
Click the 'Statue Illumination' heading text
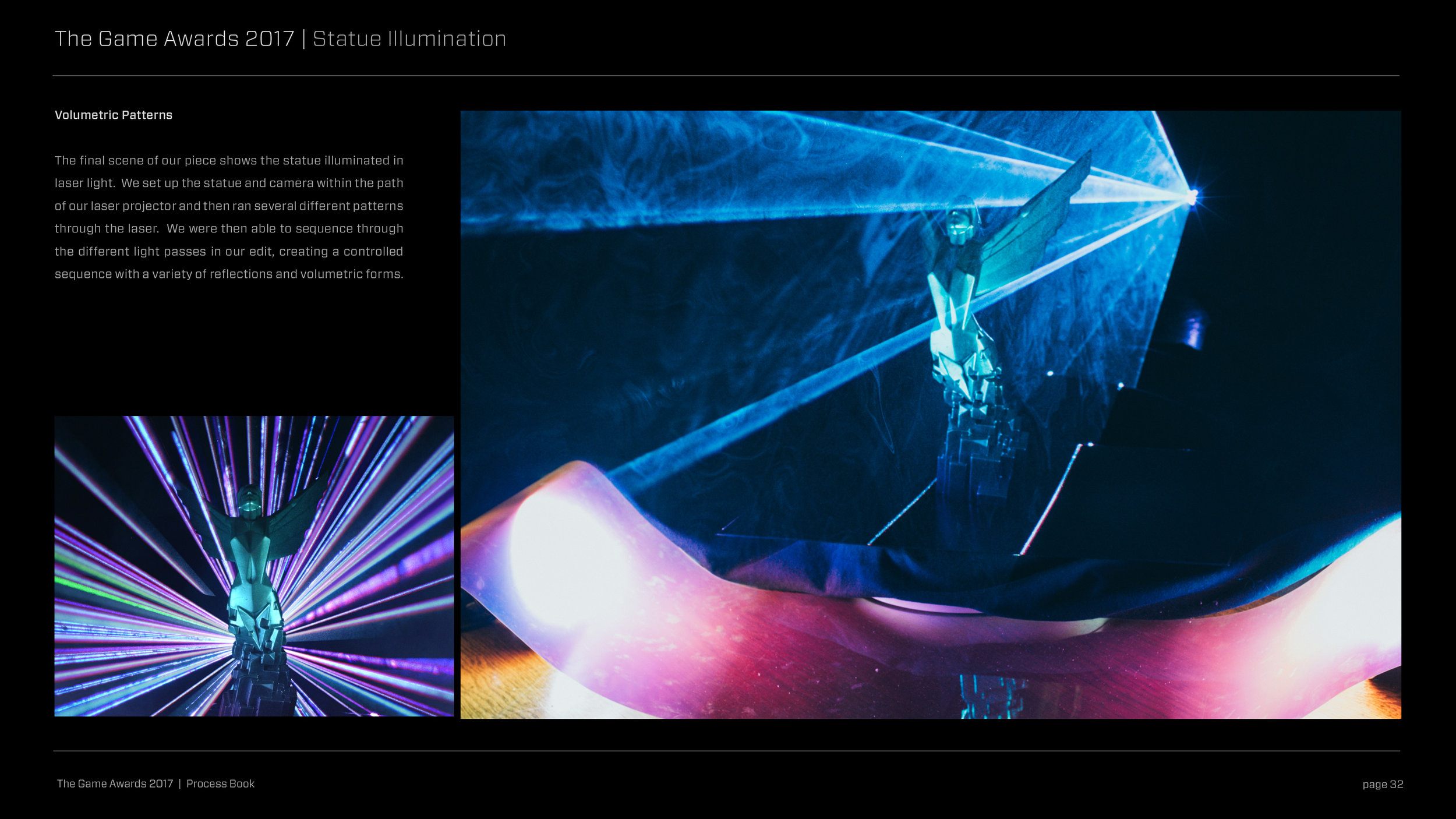point(409,39)
